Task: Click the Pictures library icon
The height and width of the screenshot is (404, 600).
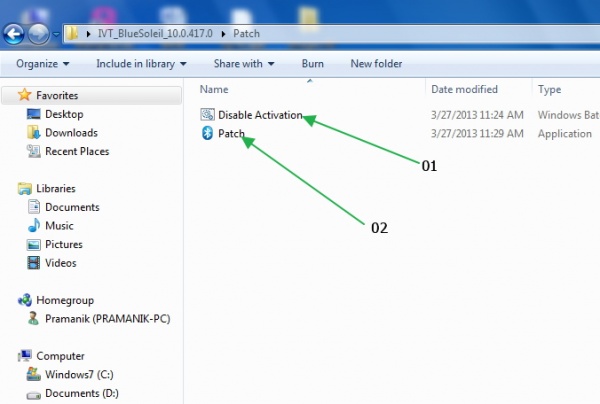Action: coord(34,244)
